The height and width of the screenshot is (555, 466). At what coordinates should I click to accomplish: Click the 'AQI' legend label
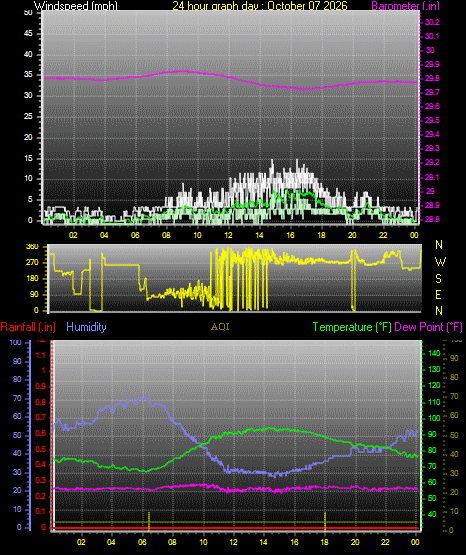point(220,327)
